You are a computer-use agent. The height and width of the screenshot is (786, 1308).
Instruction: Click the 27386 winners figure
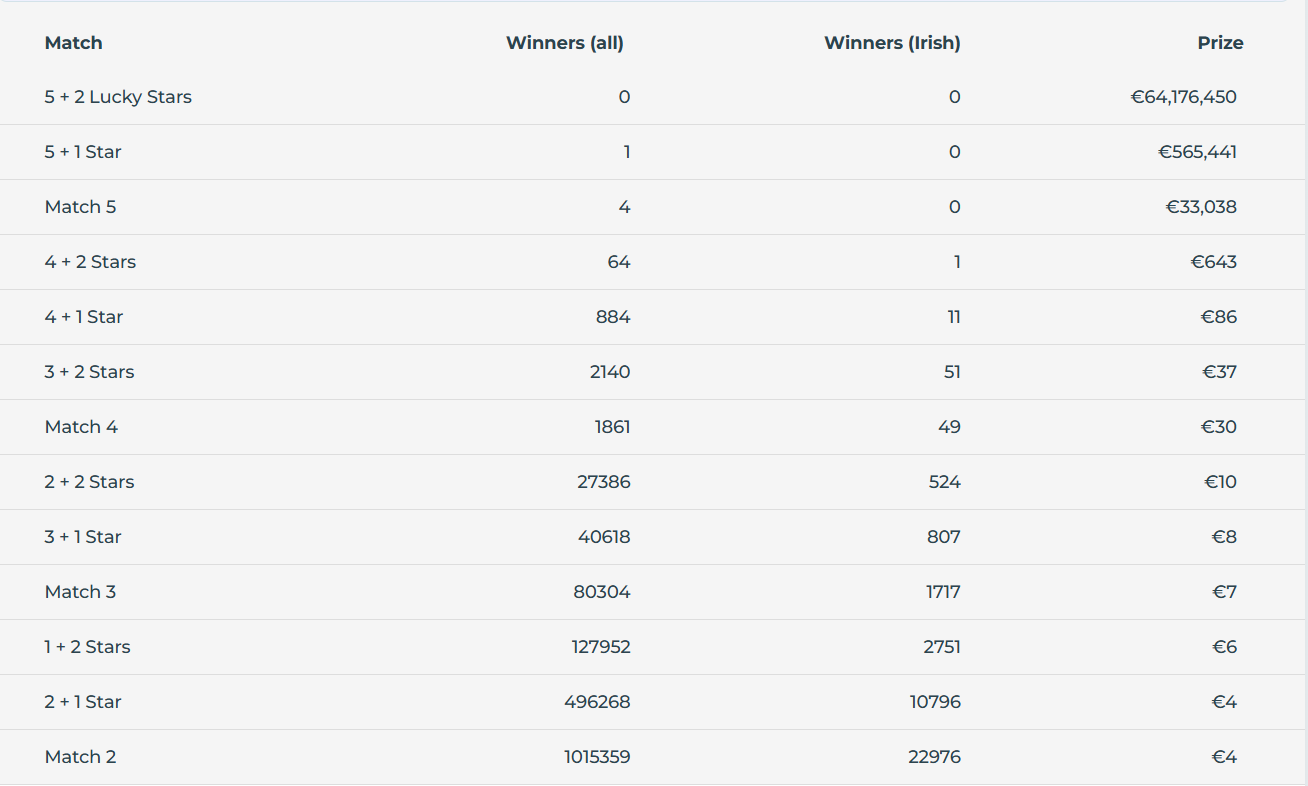603,482
